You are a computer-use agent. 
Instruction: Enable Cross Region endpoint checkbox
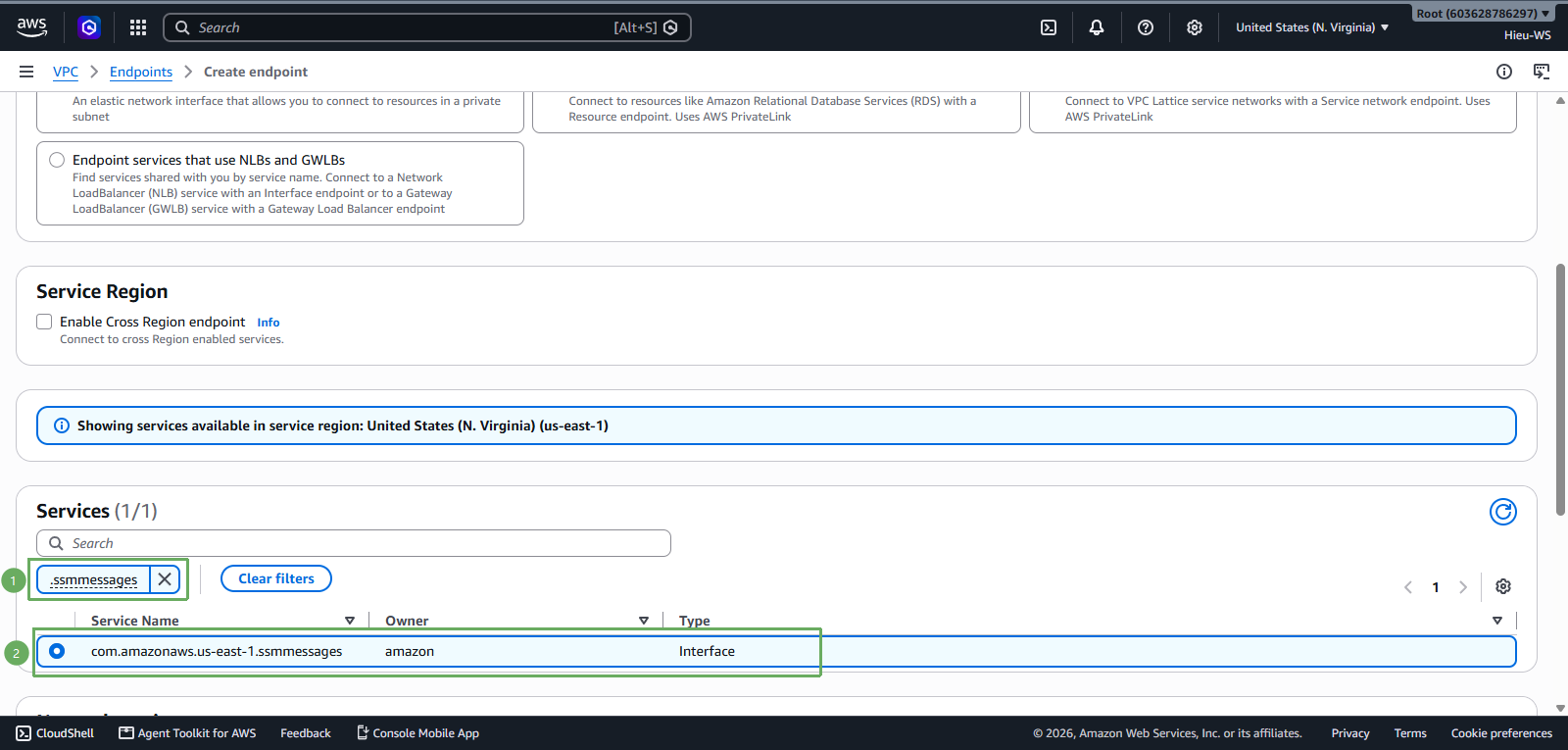pos(44,322)
